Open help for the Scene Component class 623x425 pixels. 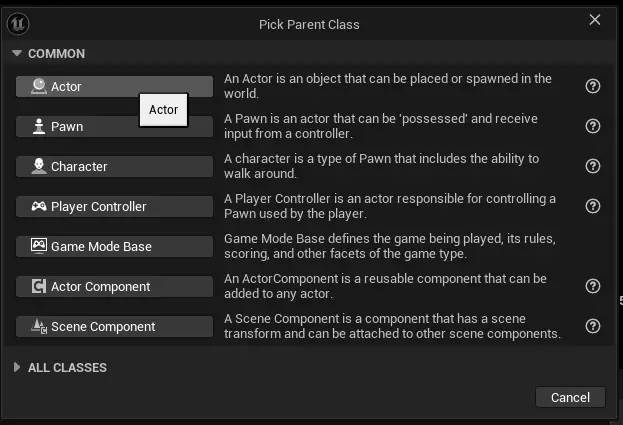pyautogui.click(x=593, y=326)
